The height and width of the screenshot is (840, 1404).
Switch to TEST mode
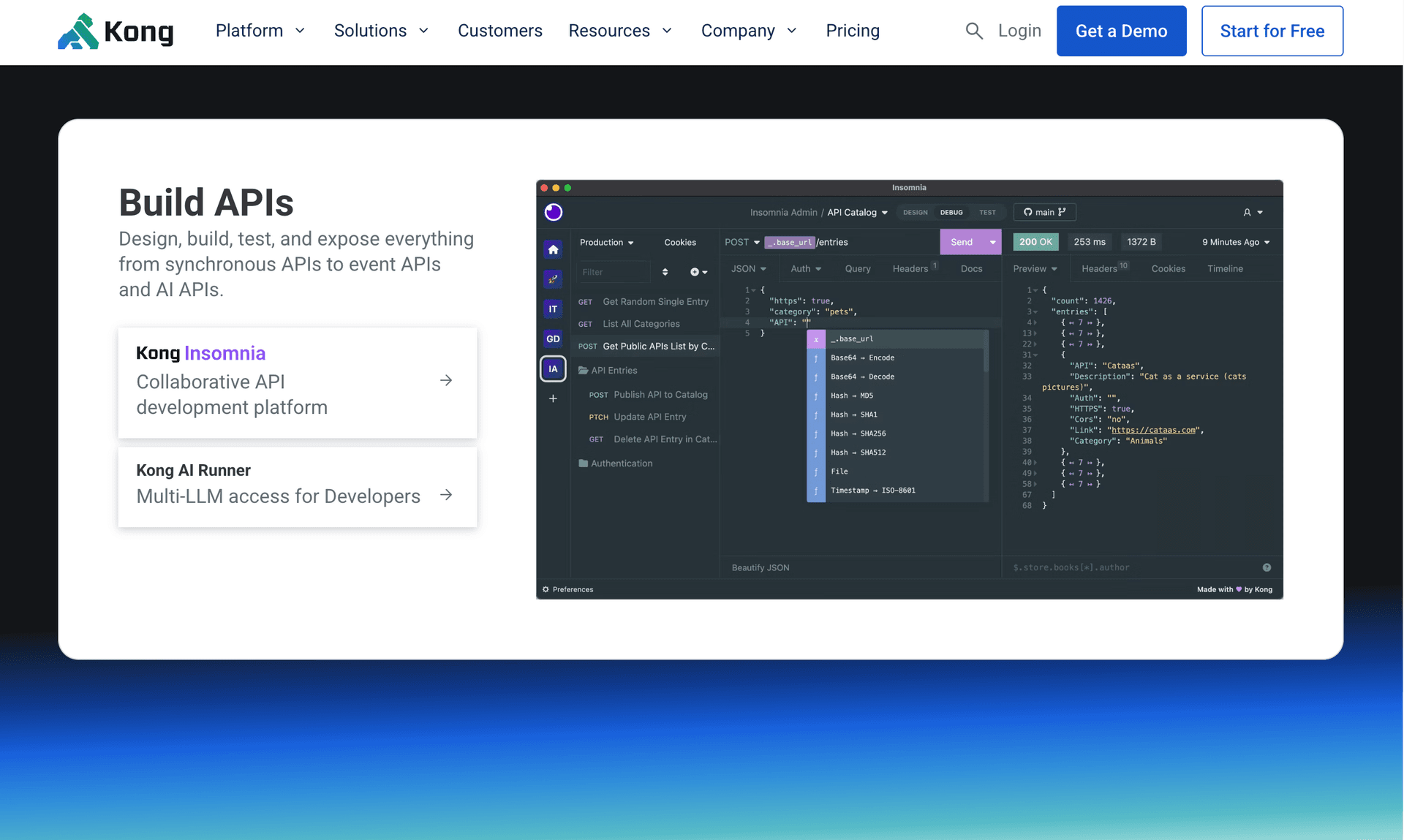[x=987, y=213]
